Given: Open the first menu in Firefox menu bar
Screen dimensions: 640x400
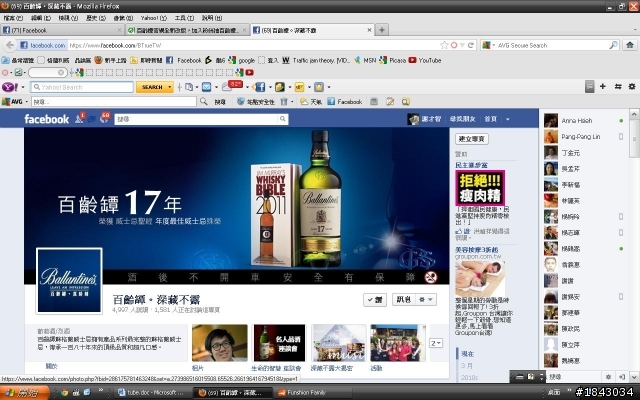Looking at the screenshot, I should tap(13, 18).
